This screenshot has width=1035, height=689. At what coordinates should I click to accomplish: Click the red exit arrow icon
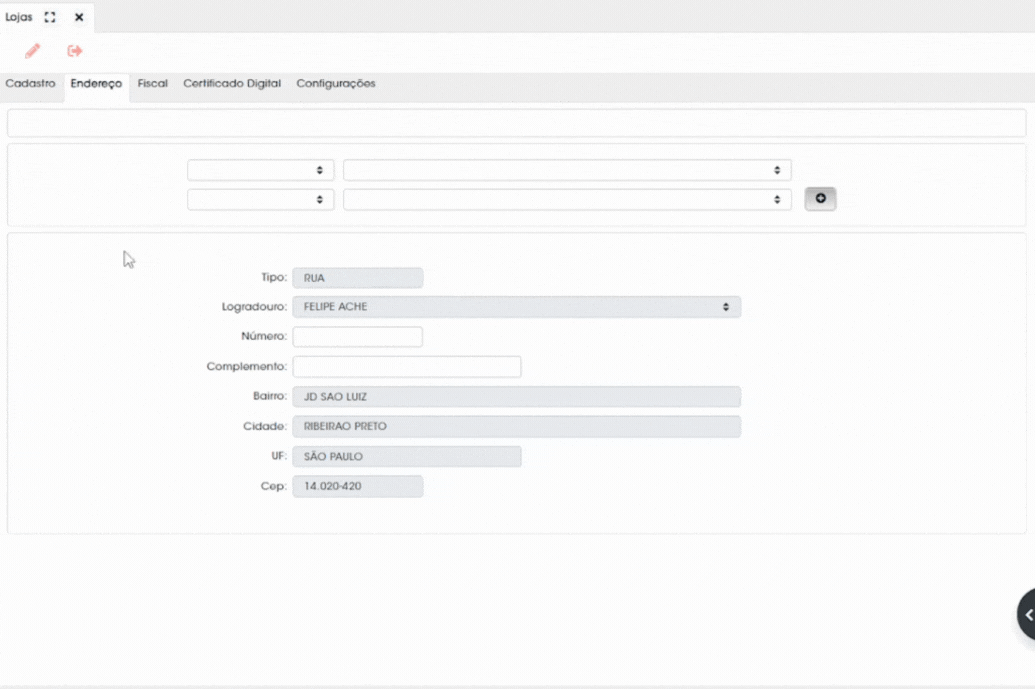(75, 51)
